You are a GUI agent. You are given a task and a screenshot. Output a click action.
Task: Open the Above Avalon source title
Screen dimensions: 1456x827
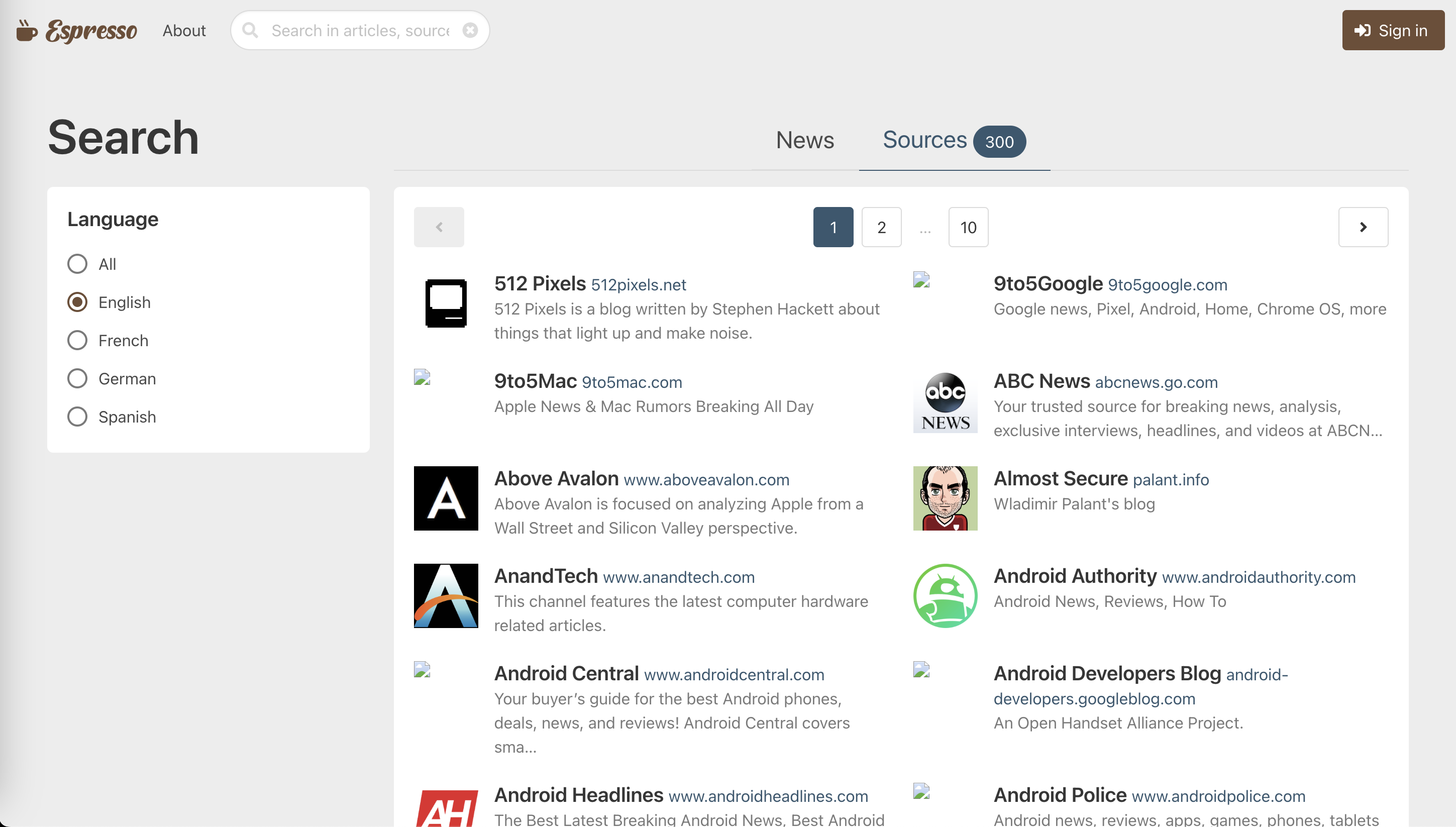[x=556, y=478]
